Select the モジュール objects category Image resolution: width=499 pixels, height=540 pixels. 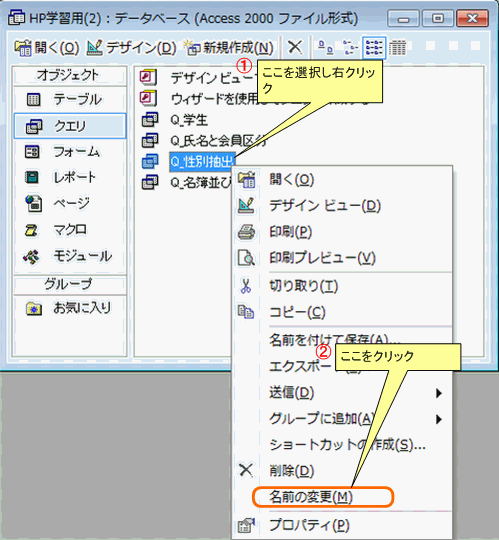tap(70, 256)
